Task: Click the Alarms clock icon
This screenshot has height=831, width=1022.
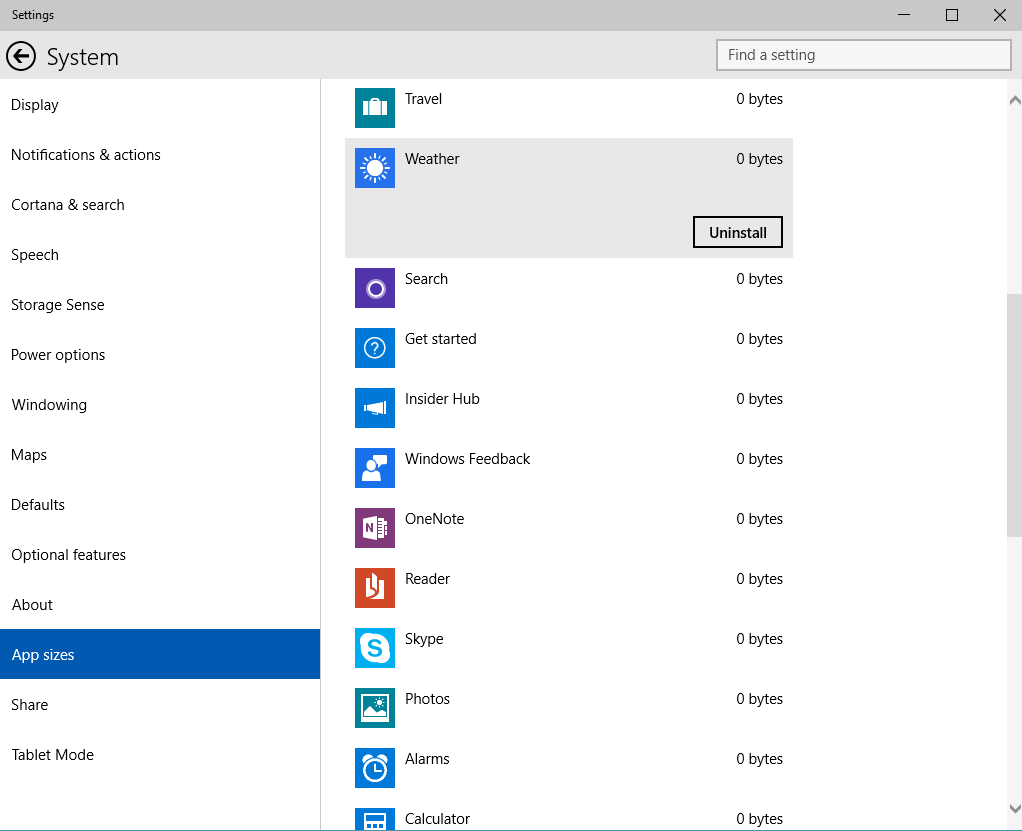Action: coord(375,768)
